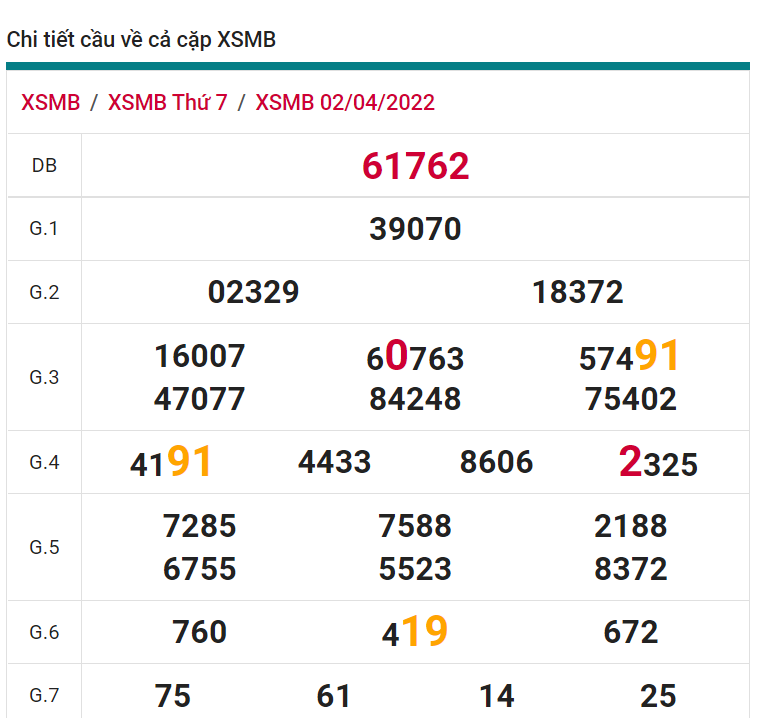The width and height of the screenshot is (758, 718).
Task: Select the G.2 number 18372
Action: tap(578, 292)
